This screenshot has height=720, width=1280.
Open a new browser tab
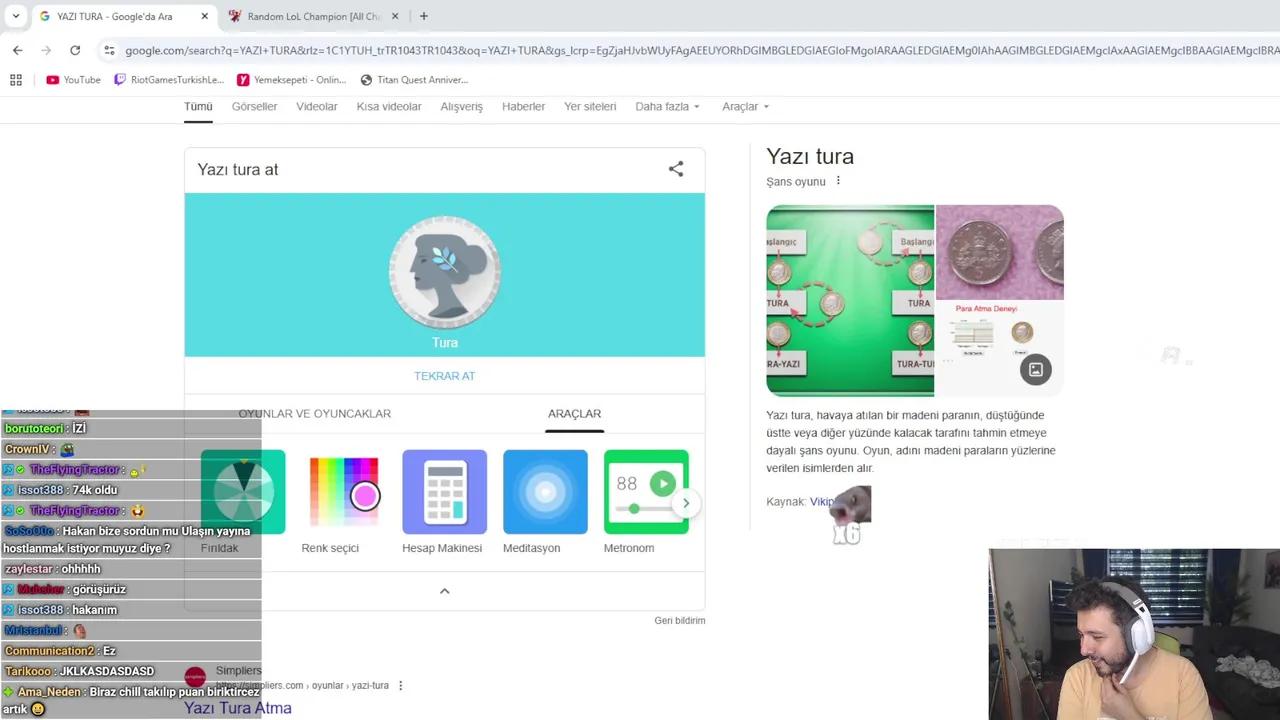(x=424, y=16)
